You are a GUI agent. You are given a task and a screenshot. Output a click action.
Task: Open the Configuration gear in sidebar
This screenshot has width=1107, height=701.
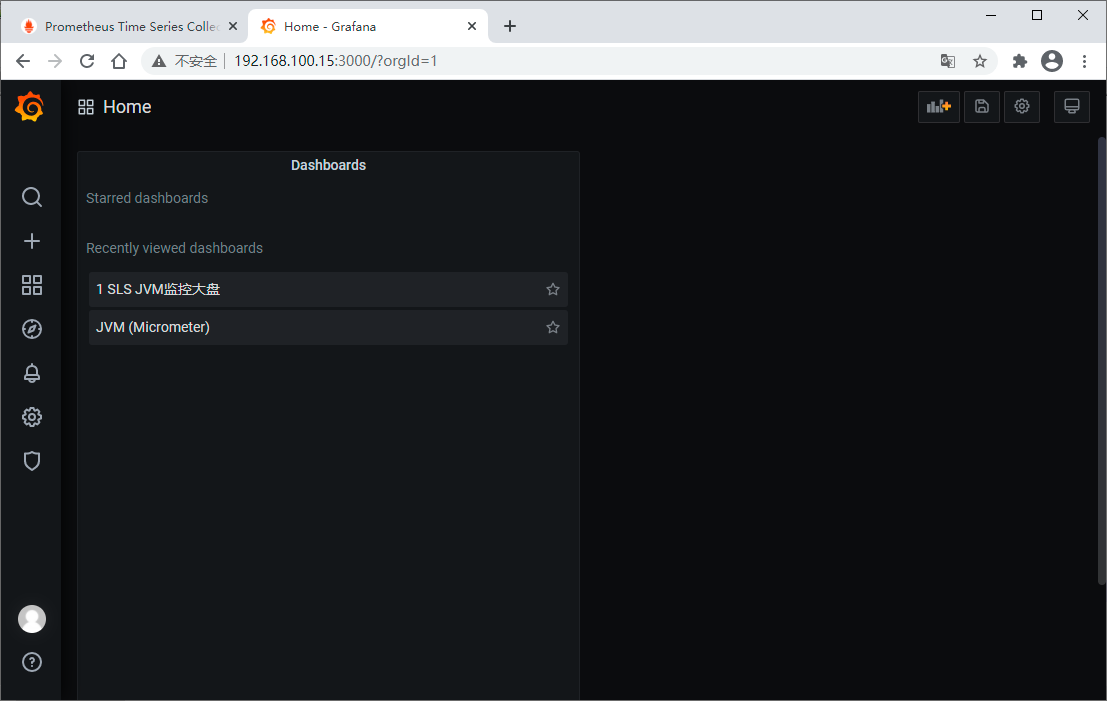pos(32,417)
